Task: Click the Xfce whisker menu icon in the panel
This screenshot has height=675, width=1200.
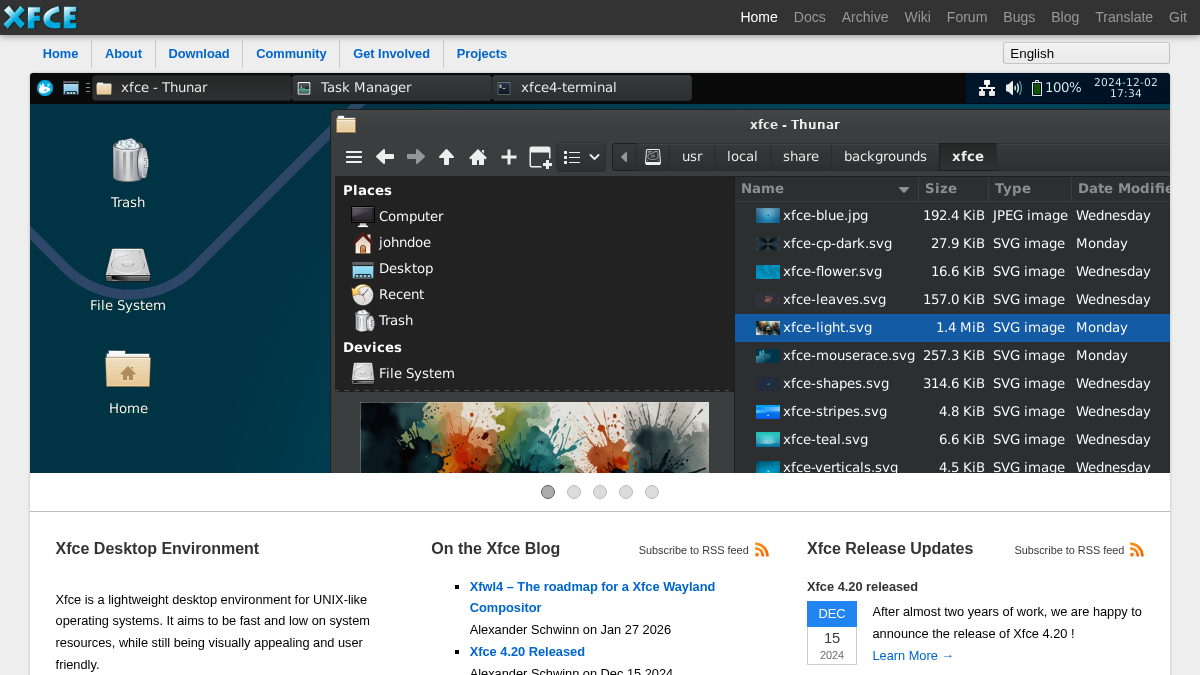Action: coord(45,88)
